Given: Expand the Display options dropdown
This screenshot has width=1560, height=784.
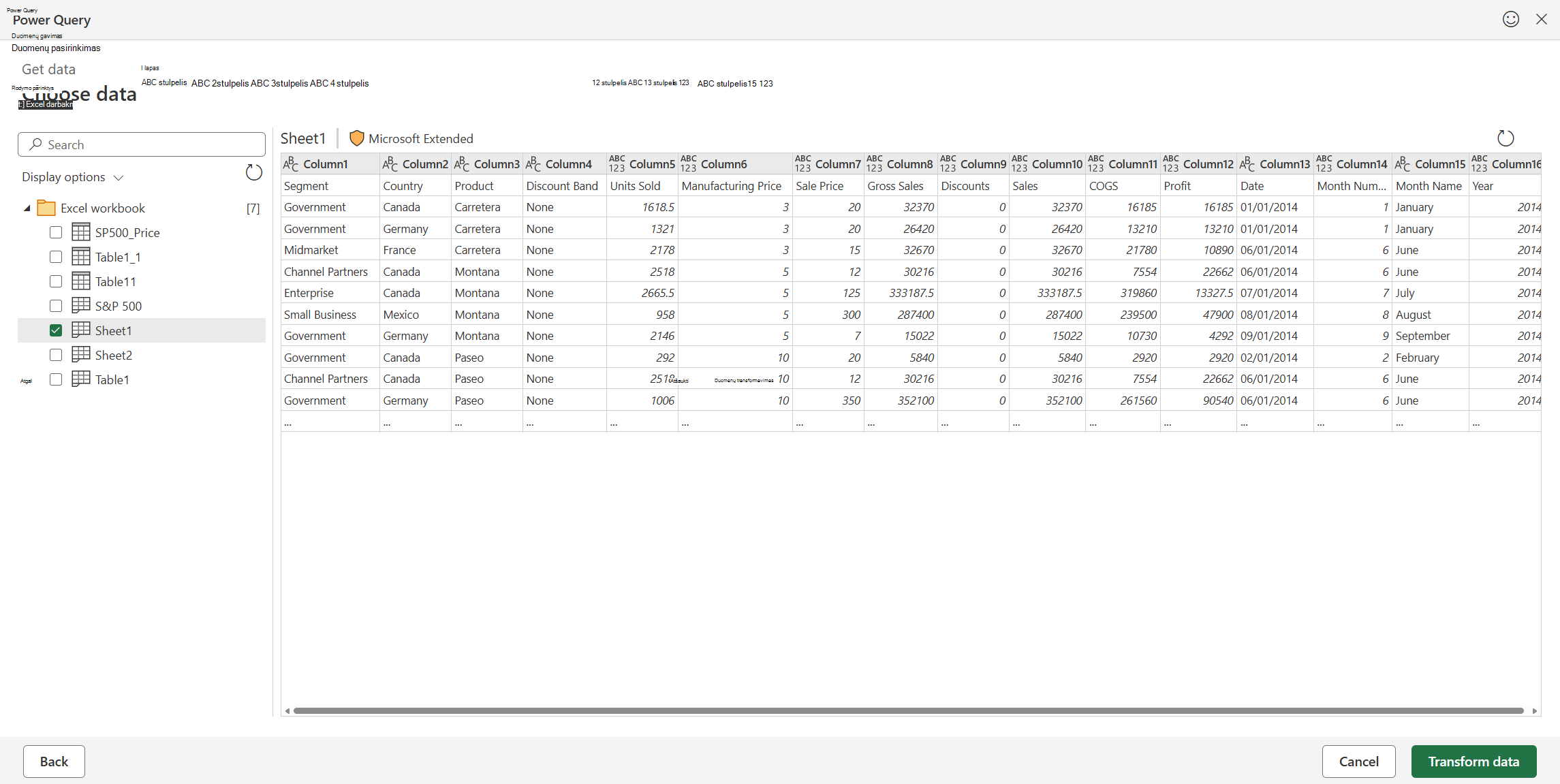Looking at the screenshot, I should (73, 177).
